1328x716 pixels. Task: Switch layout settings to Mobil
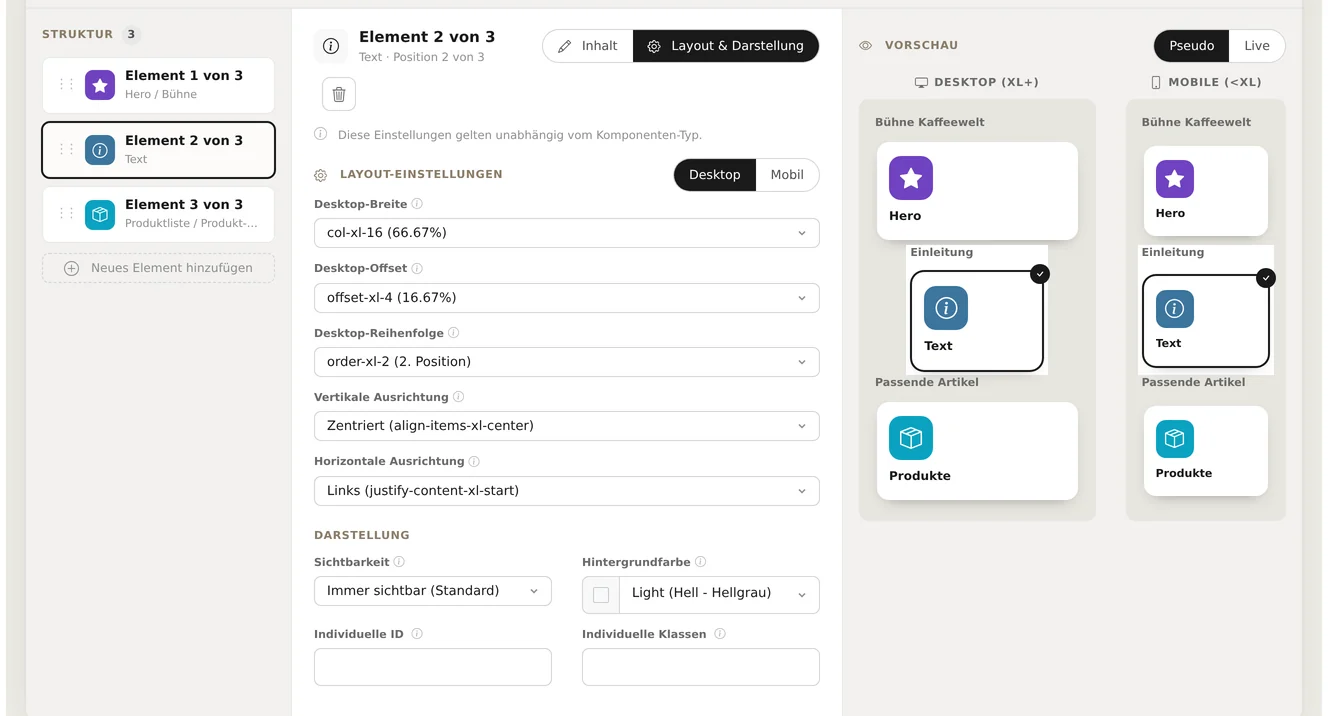[x=787, y=175]
